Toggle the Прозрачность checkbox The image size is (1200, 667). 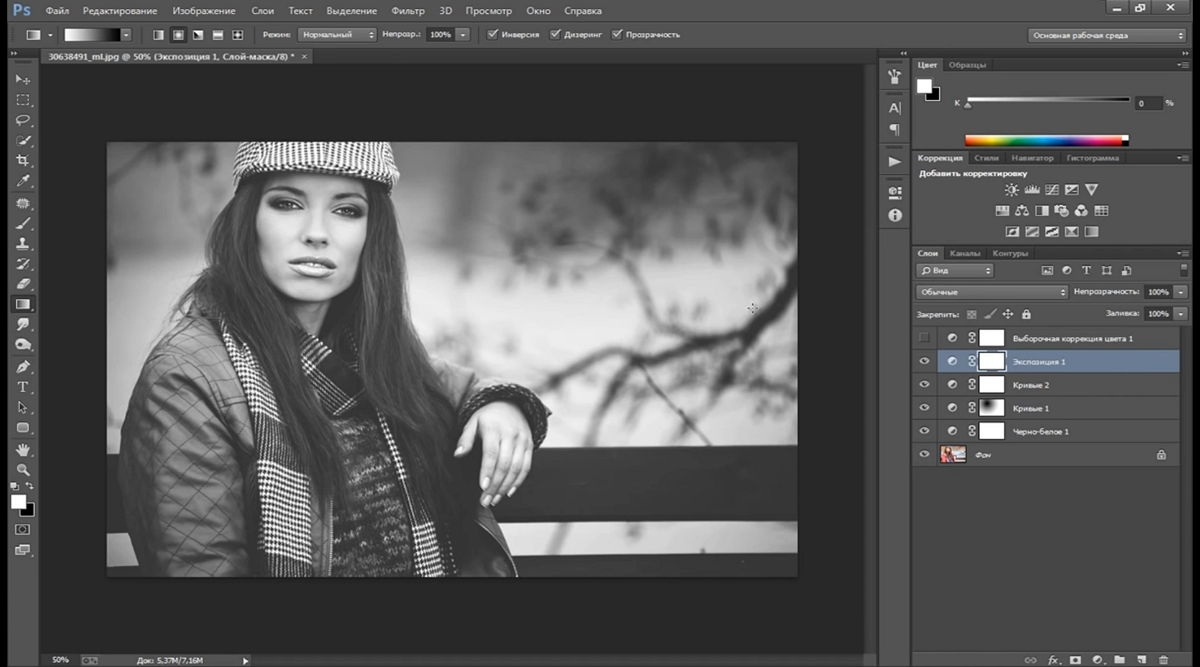pyautogui.click(x=617, y=34)
